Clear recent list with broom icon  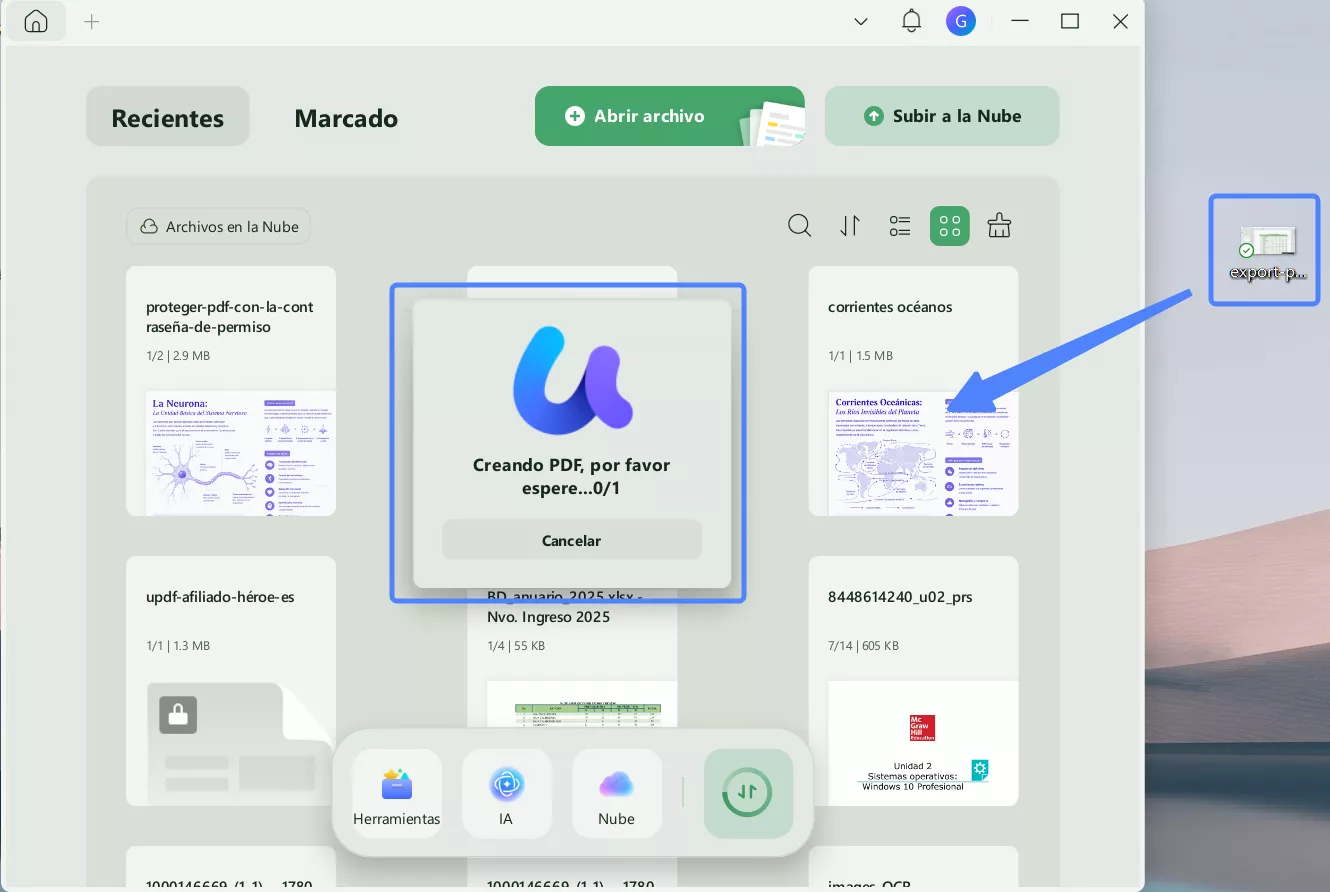pos(999,226)
